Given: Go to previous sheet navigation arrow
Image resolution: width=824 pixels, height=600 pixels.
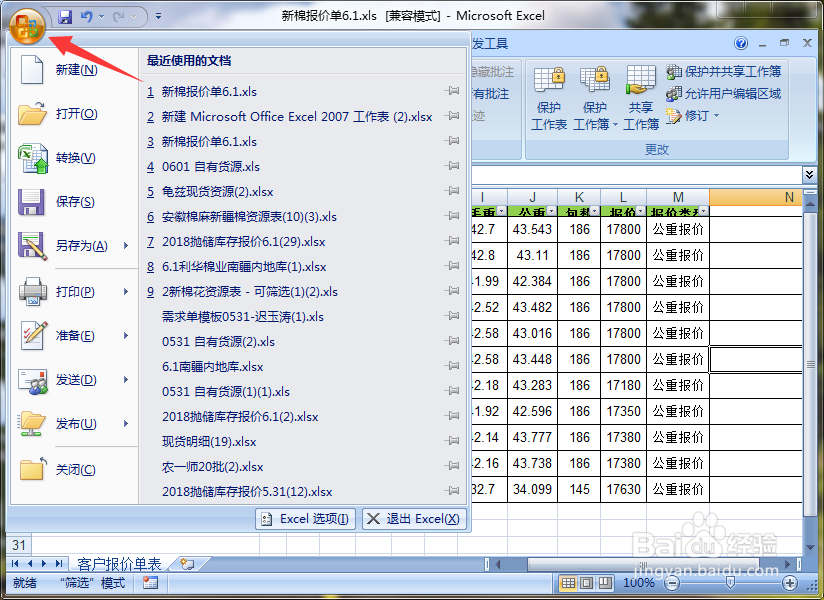Looking at the screenshot, I should coord(29,564).
